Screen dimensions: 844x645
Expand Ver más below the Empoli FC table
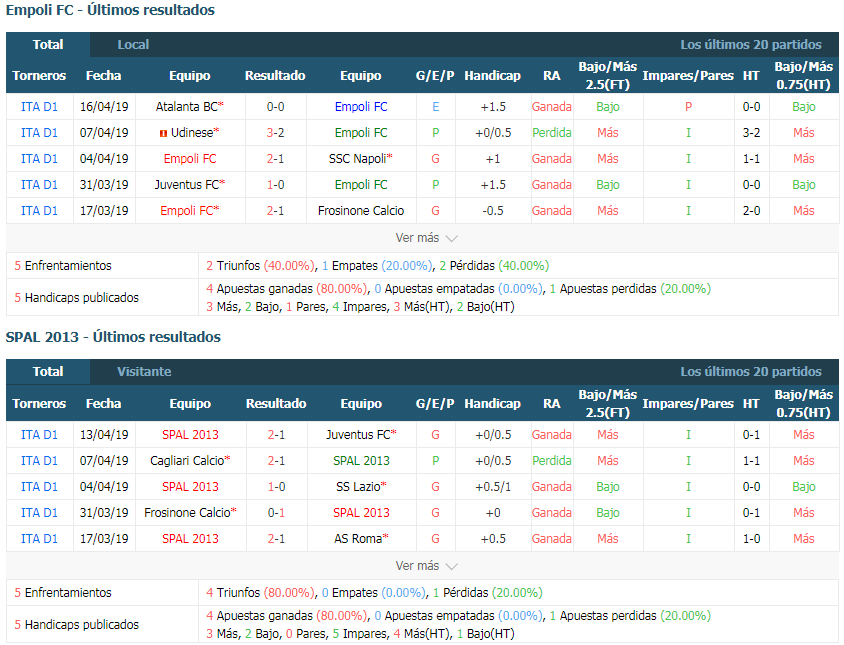tap(426, 238)
